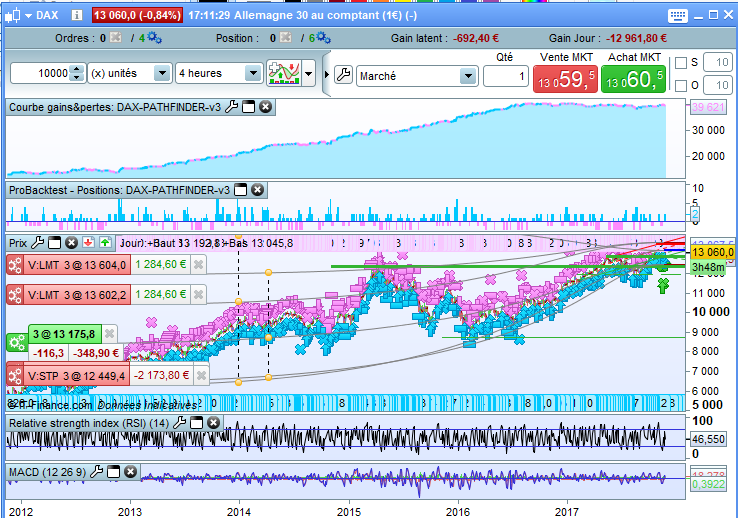Viewport: 738px width, 518px height.
Task: Select the position label 3 @ 13 175,8
Action: coord(65,334)
